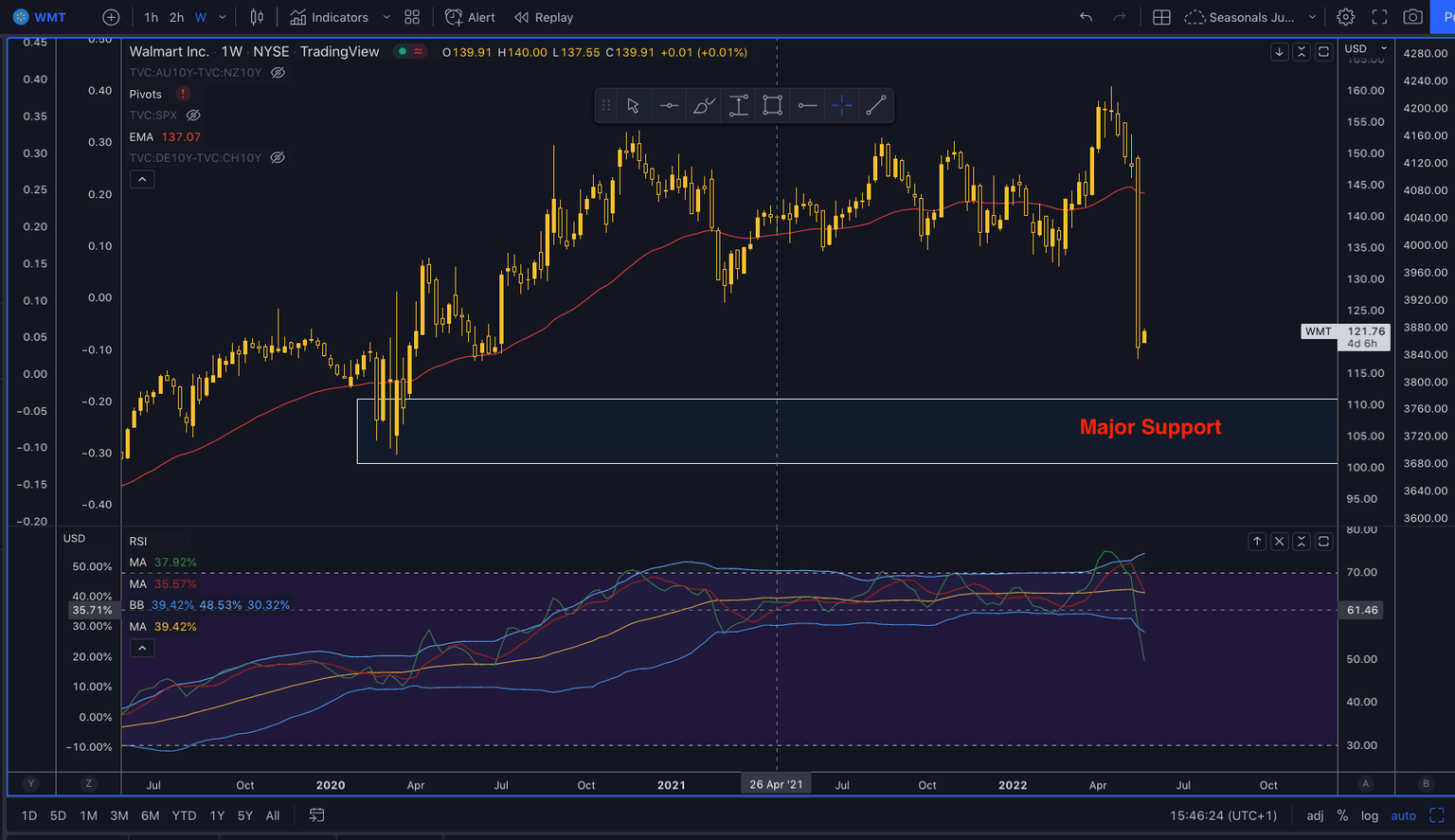
Task: Open the candlestick chart type menu
Action: pyautogui.click(x=257, y=17)
